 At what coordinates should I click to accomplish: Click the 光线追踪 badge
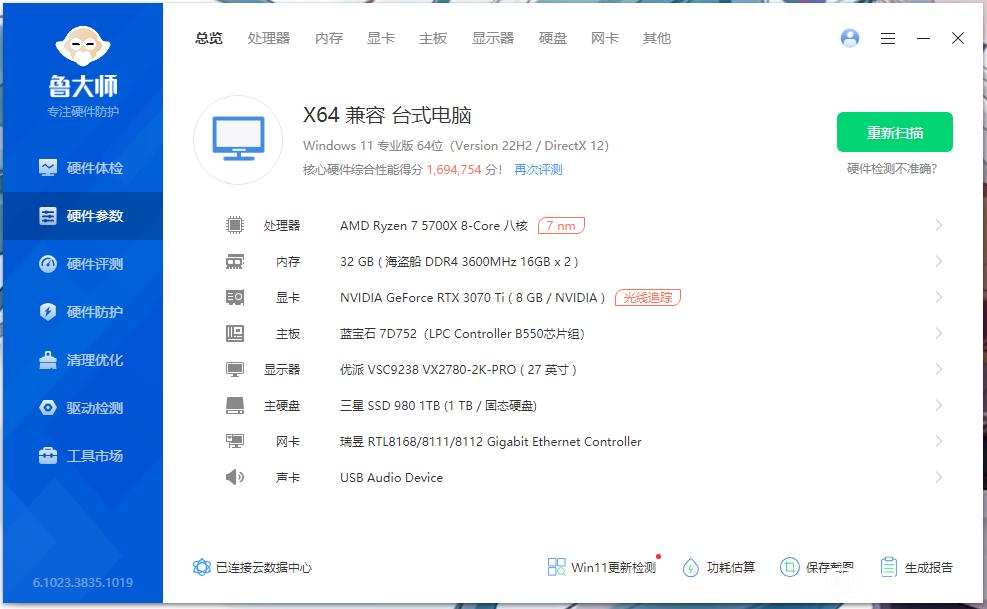(x=648, y=297)
